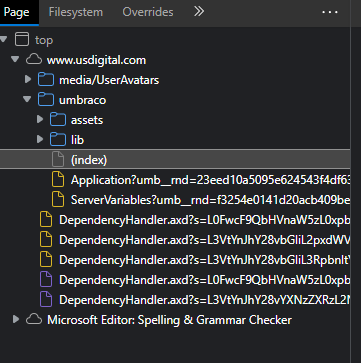Click the Application?umb__rnd file icon
361x363 pixels.
[x=58, y=180]
